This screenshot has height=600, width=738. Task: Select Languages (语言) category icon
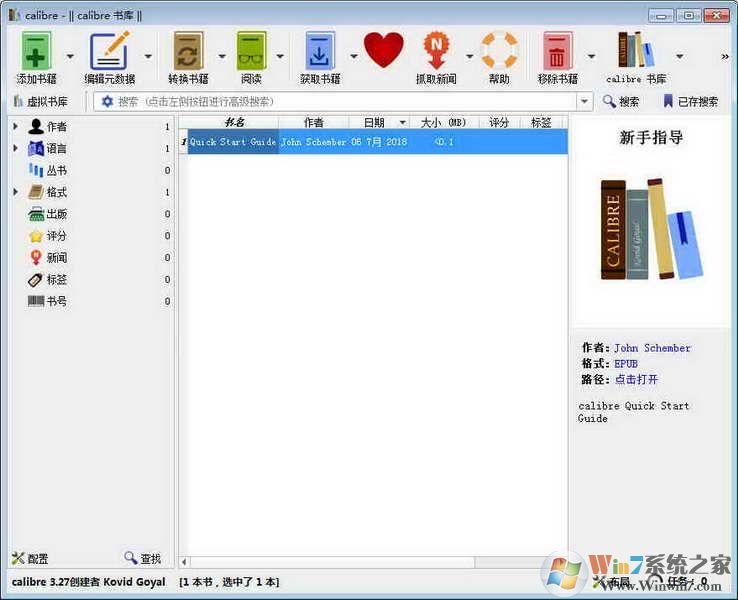36,149
